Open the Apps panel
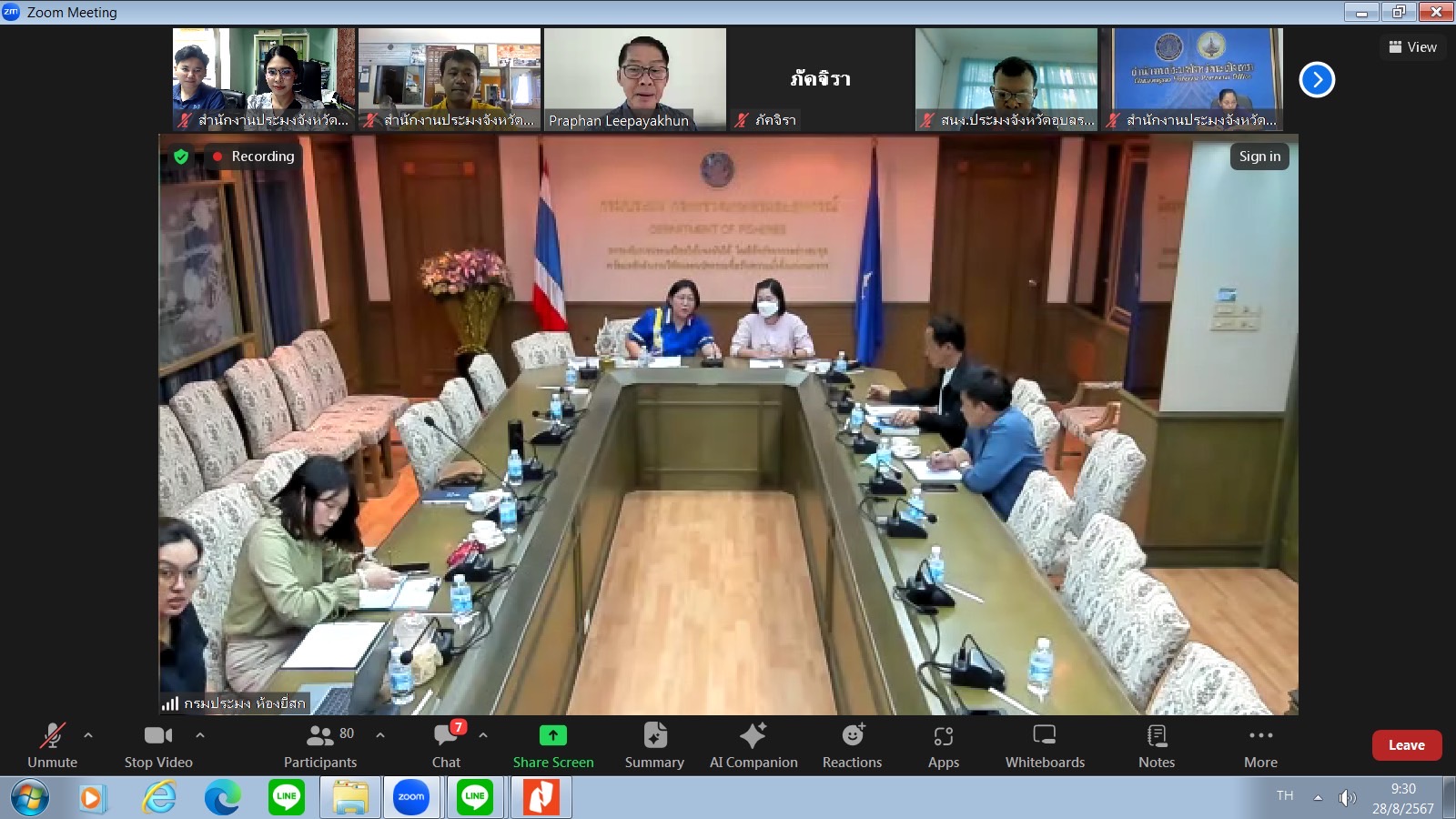Screen dimensions: 1456x819 944,745
